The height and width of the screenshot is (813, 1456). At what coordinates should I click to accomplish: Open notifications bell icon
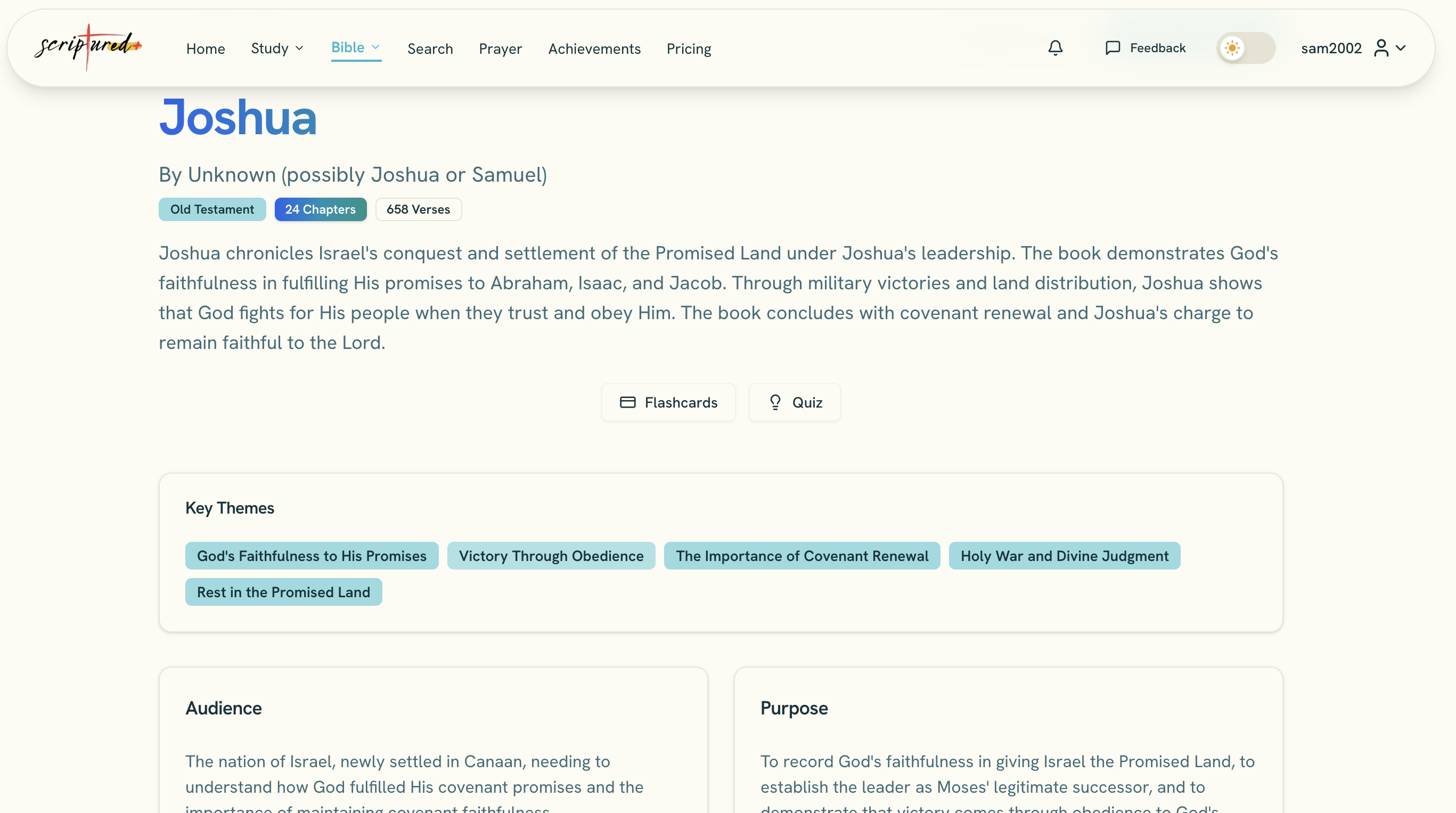coord(1054,48)
